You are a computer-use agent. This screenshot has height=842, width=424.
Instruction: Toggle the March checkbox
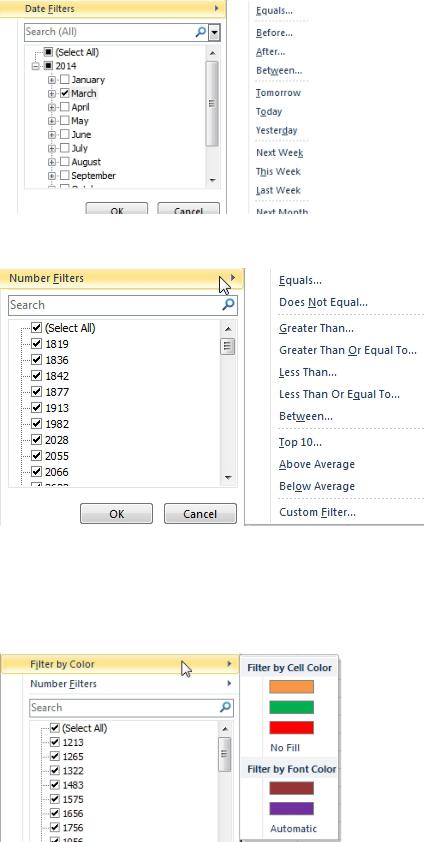[x=65, y=93]
